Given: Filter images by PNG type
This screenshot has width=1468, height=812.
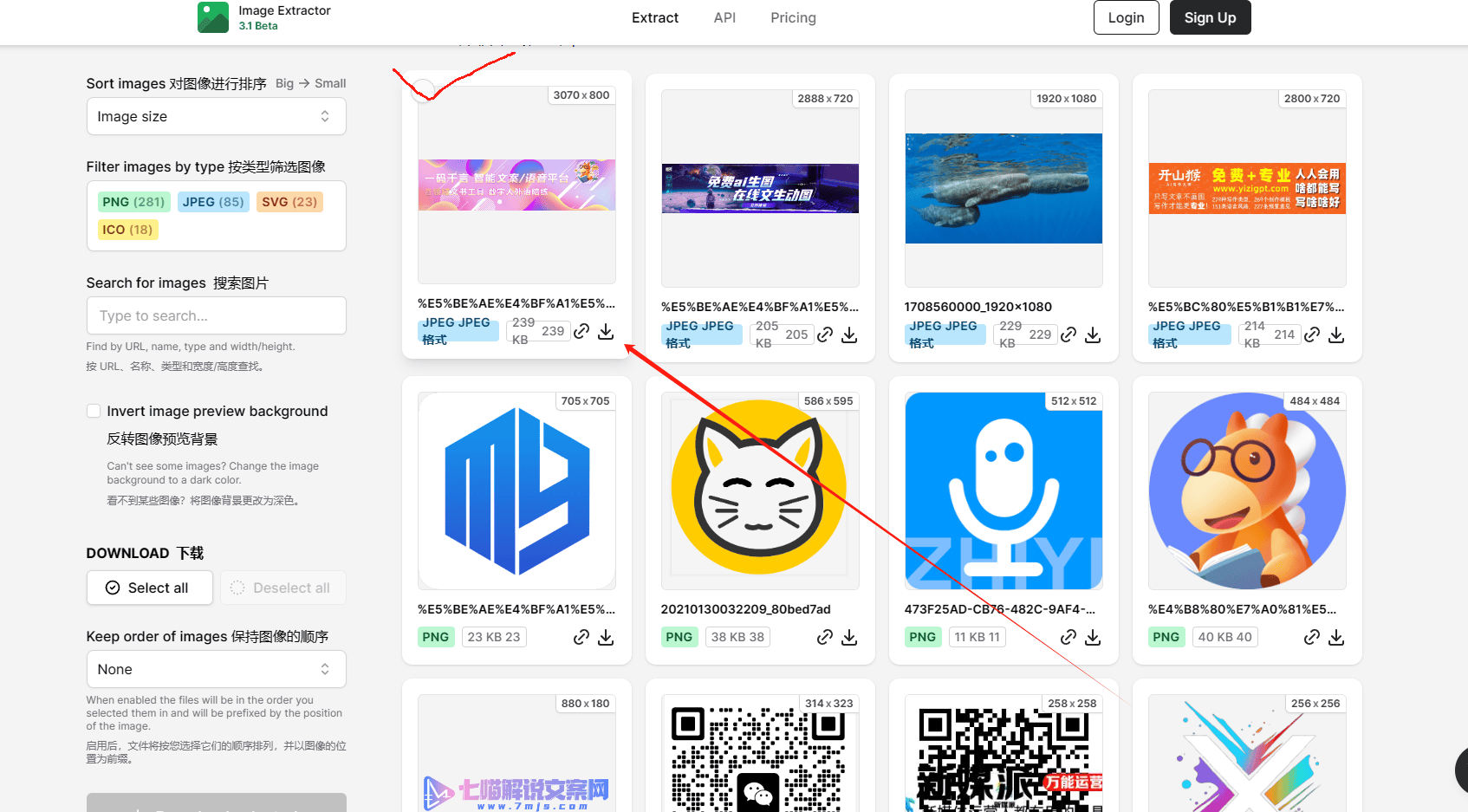Looking at the screenshot, I should click(133, 202).
